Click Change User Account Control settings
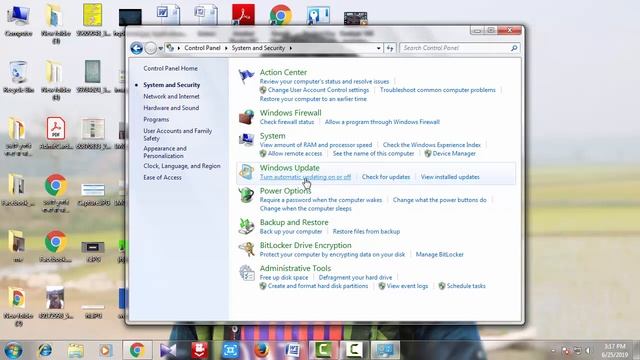This screenshot has width=640, height=360. click(x=318, y=90)
